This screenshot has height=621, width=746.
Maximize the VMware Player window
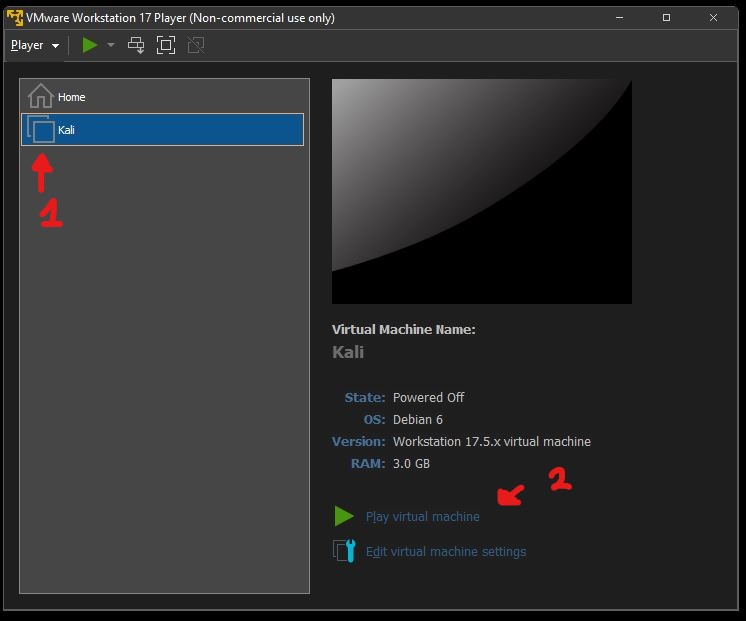coord(667,18)
